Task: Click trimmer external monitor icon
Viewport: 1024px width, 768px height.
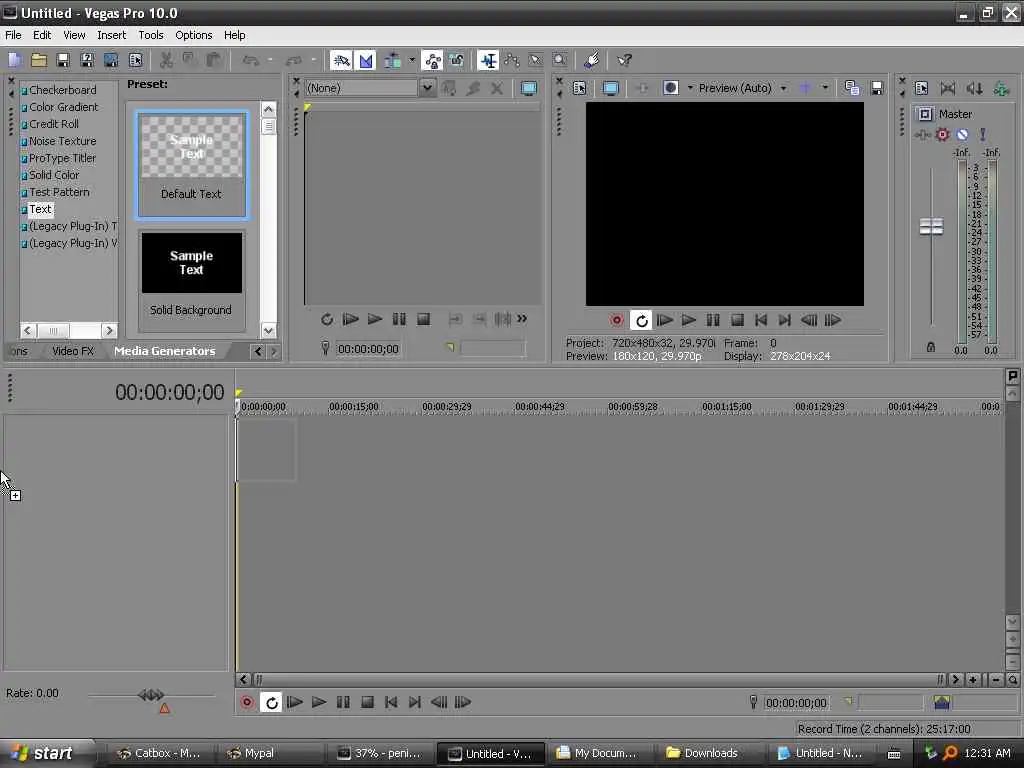Action: pyautogui.click(x=528, y=88)
